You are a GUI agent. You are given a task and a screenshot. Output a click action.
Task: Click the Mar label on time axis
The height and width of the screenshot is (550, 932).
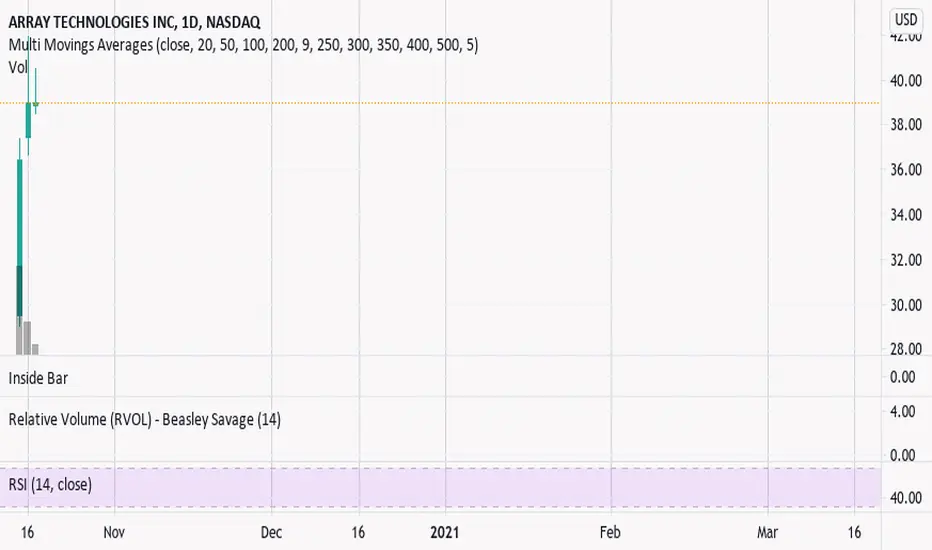(767, 532)
